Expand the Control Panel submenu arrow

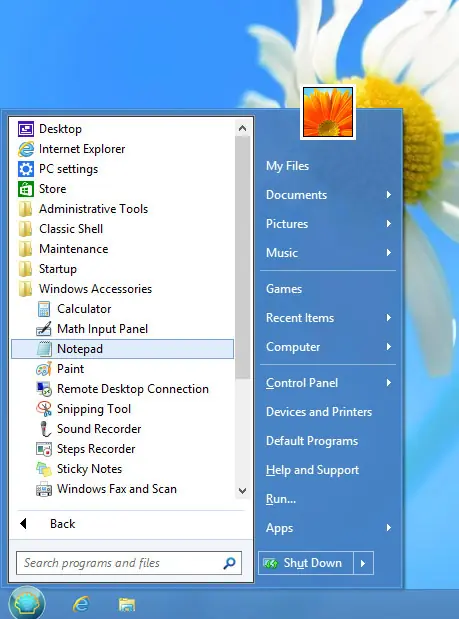click(x=389, y=383)
